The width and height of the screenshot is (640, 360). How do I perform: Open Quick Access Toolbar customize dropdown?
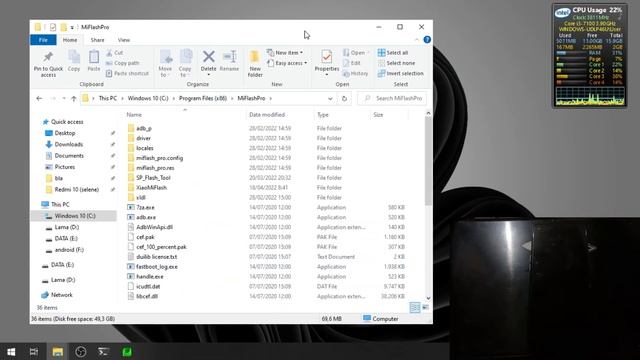click(x=72, y=27)
